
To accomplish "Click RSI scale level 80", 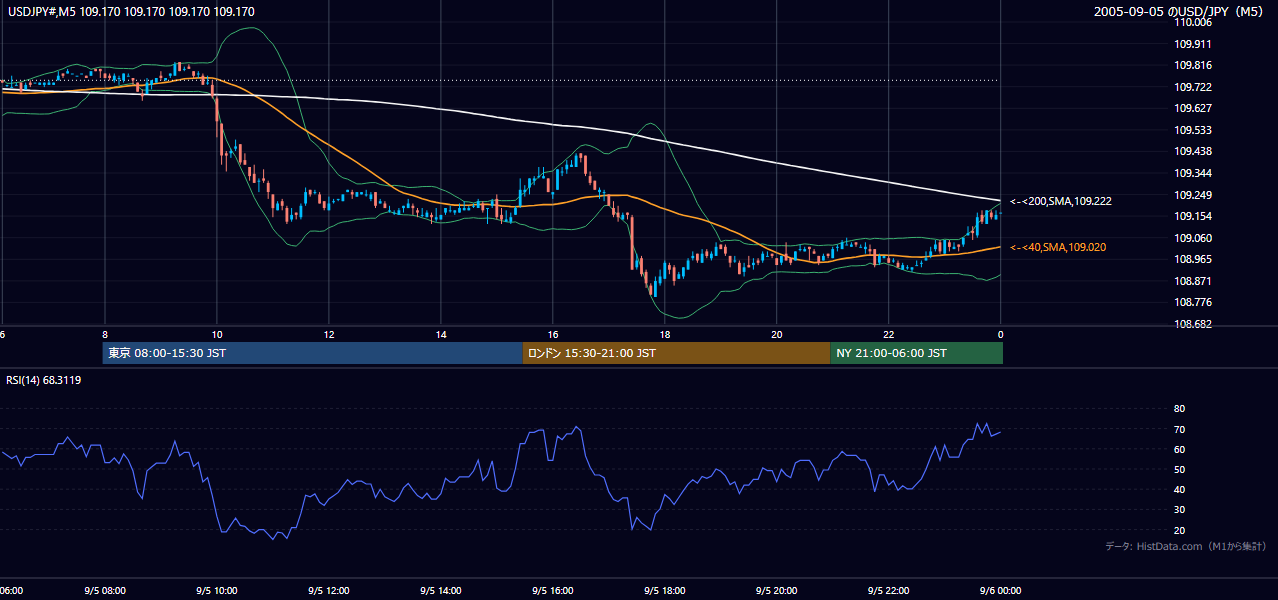I will pos(1179,409).
